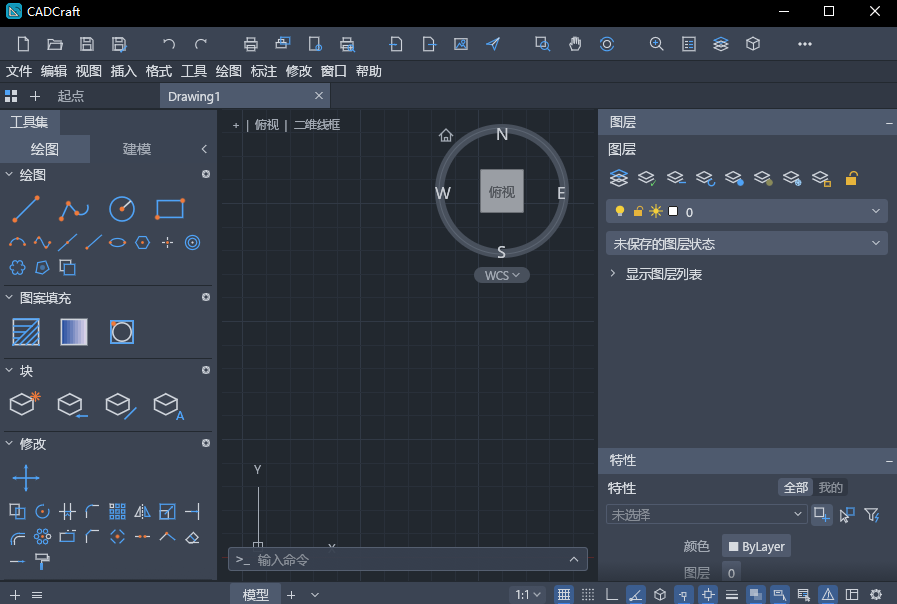Click the 我的 properties filter button
This screenshot has width=897, height=604.
point(830,487)
